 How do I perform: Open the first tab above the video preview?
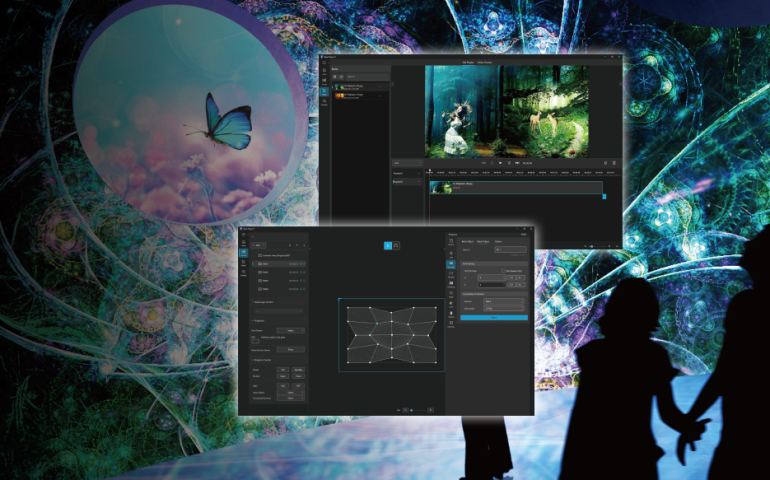point(468,62)
